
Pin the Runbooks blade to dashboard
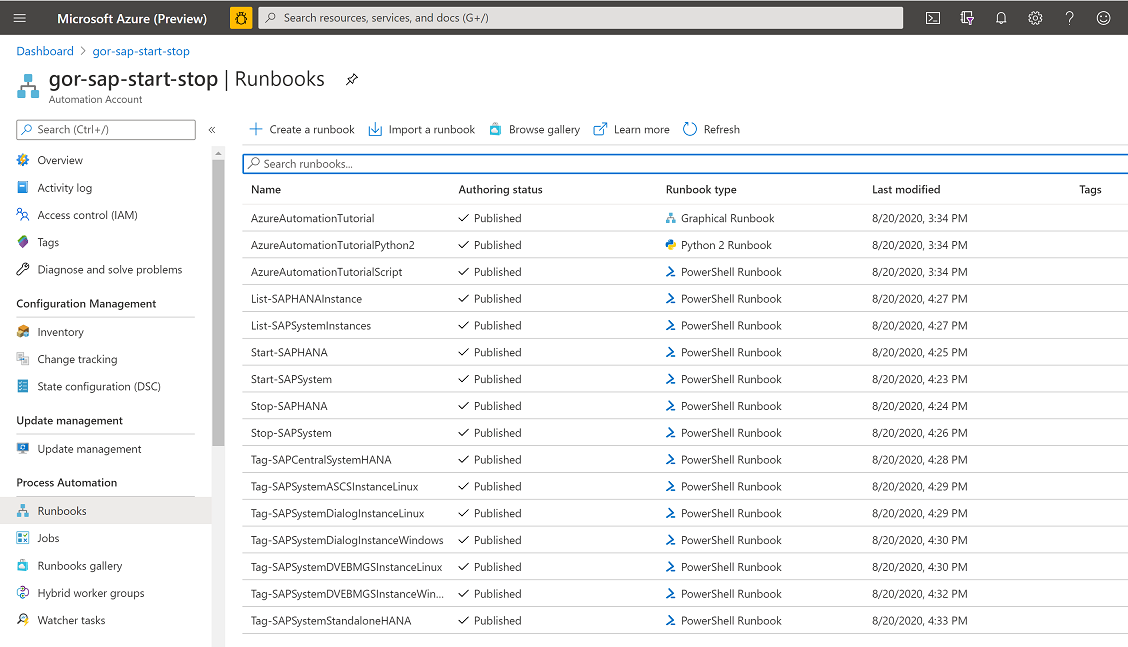pyautogui.click(x=351, y=79)
